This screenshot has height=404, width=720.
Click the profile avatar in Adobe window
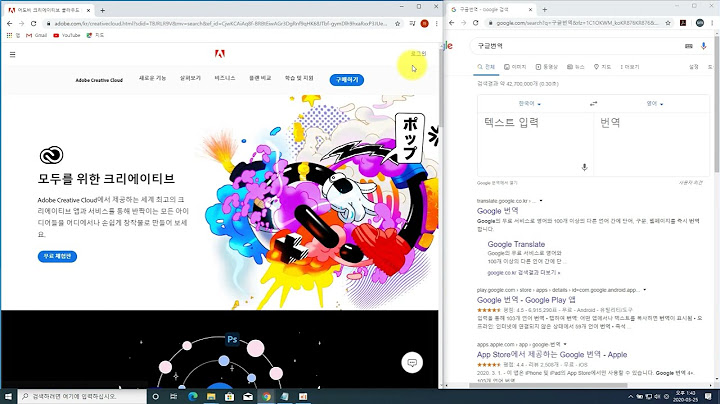424,23
